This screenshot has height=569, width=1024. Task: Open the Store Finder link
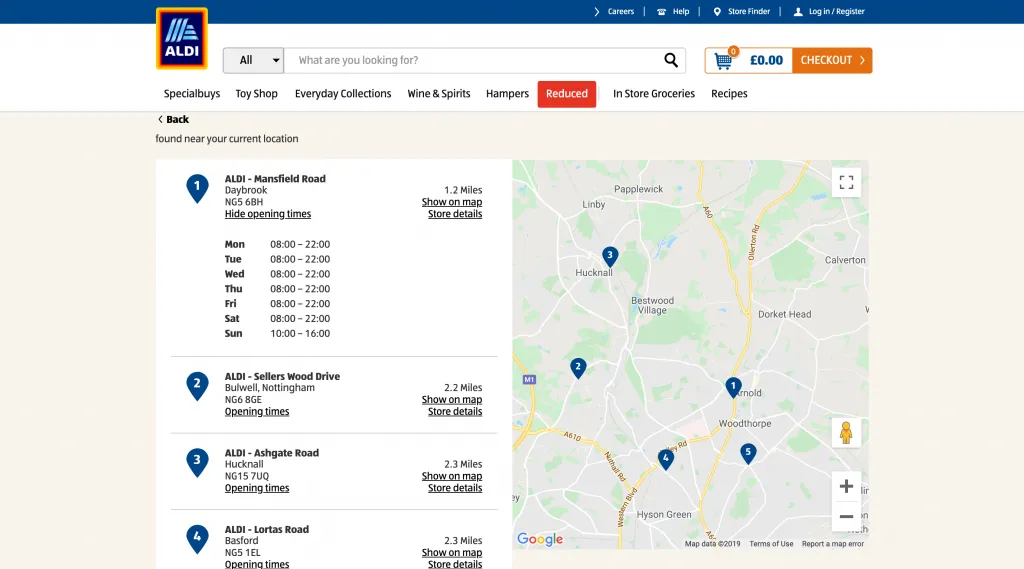748,12
